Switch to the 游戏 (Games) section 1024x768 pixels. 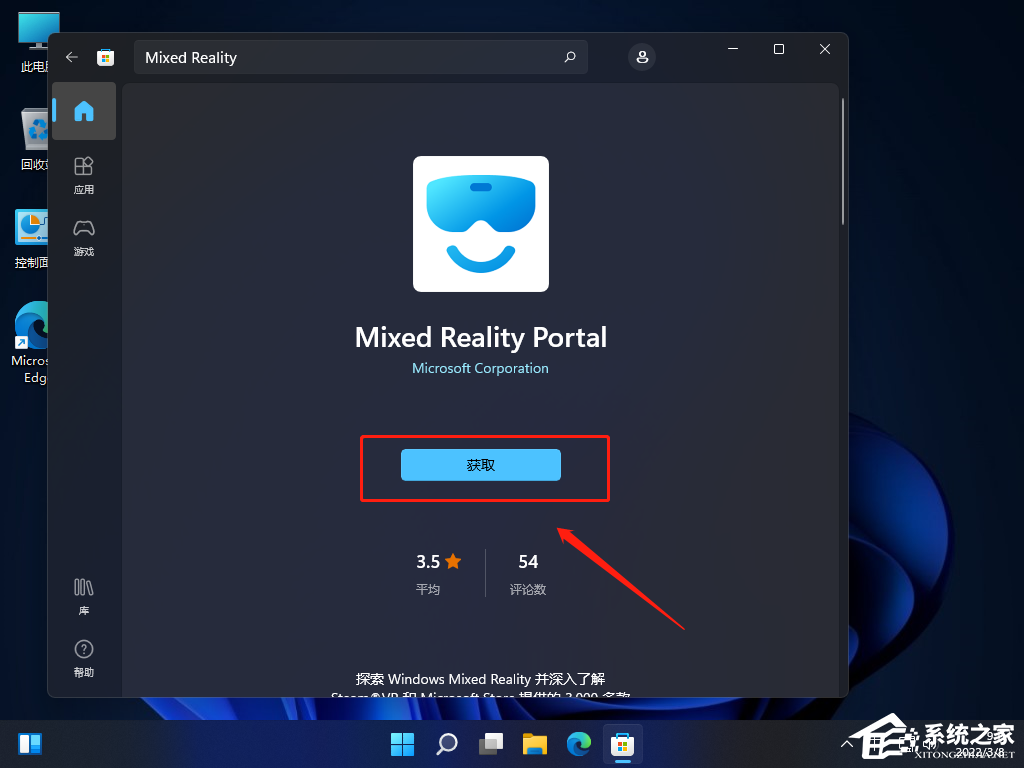(84, 237)
